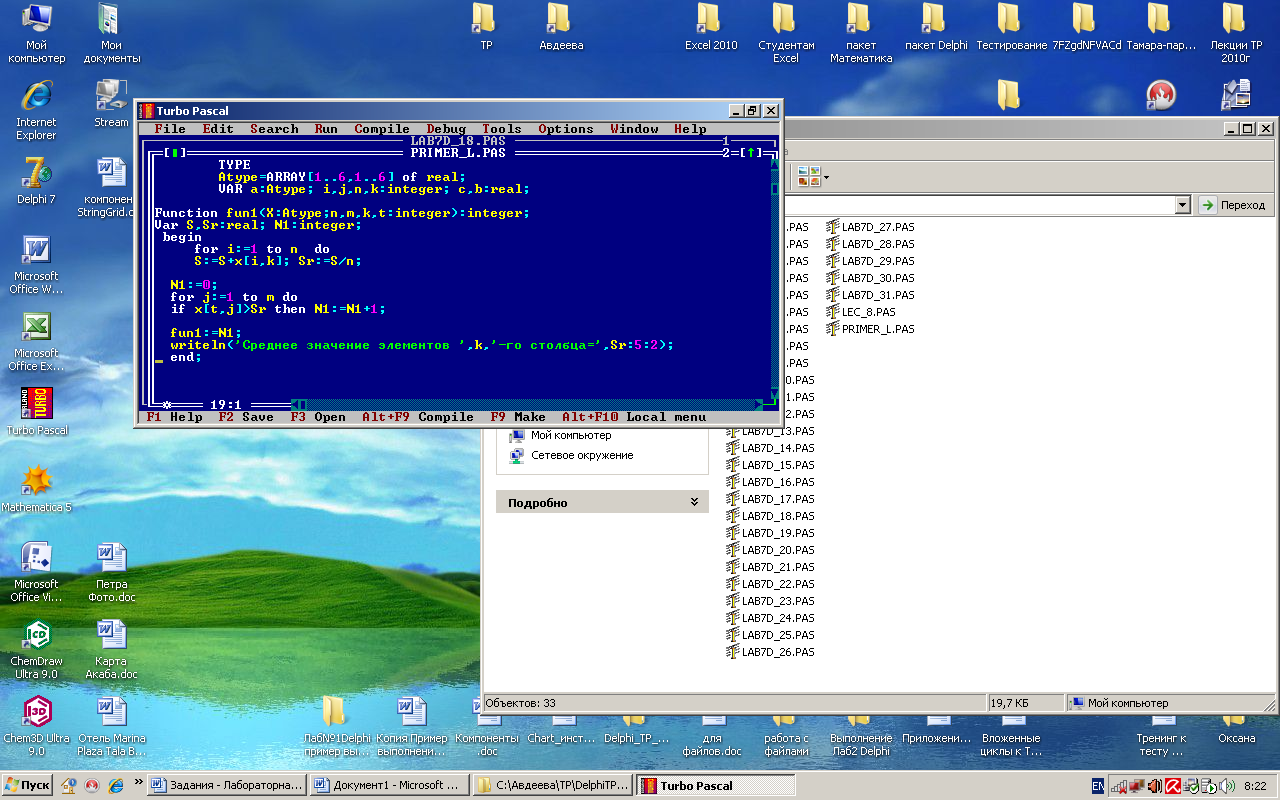
Task: Select the Авдеева desktop folder
Action: [x=560, y=27]
